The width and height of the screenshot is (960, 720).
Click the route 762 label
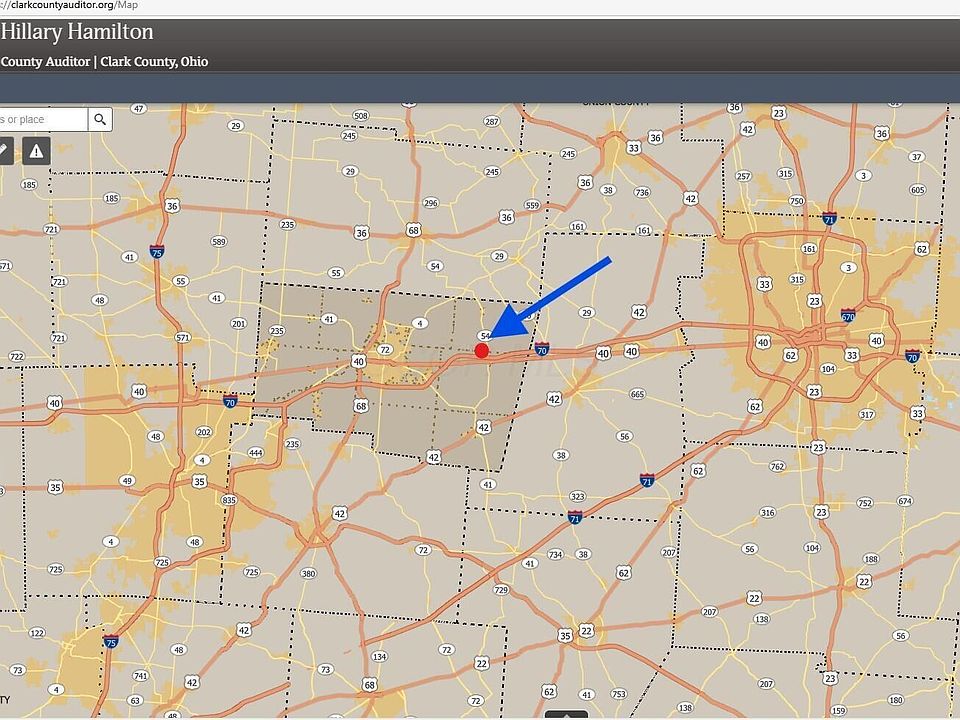point(777,467)
